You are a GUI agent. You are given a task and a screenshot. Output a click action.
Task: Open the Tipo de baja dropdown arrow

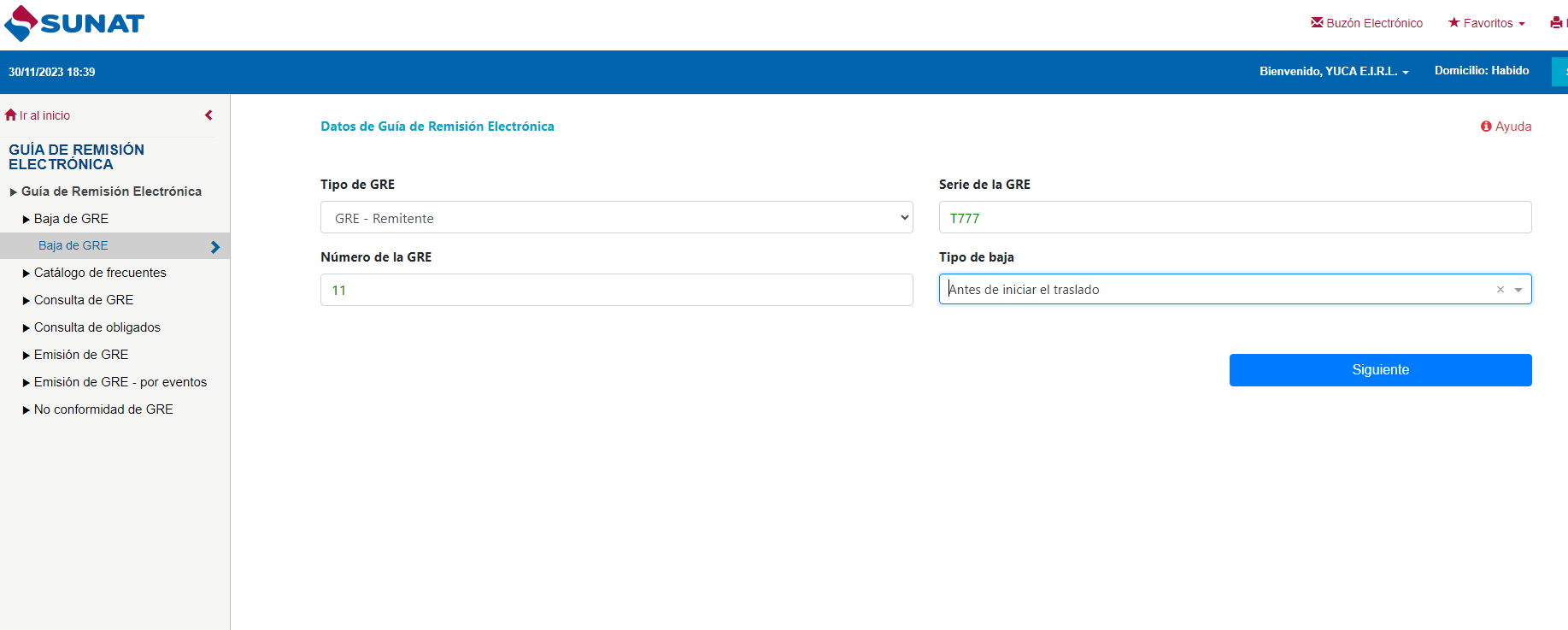click(1518, 290)
